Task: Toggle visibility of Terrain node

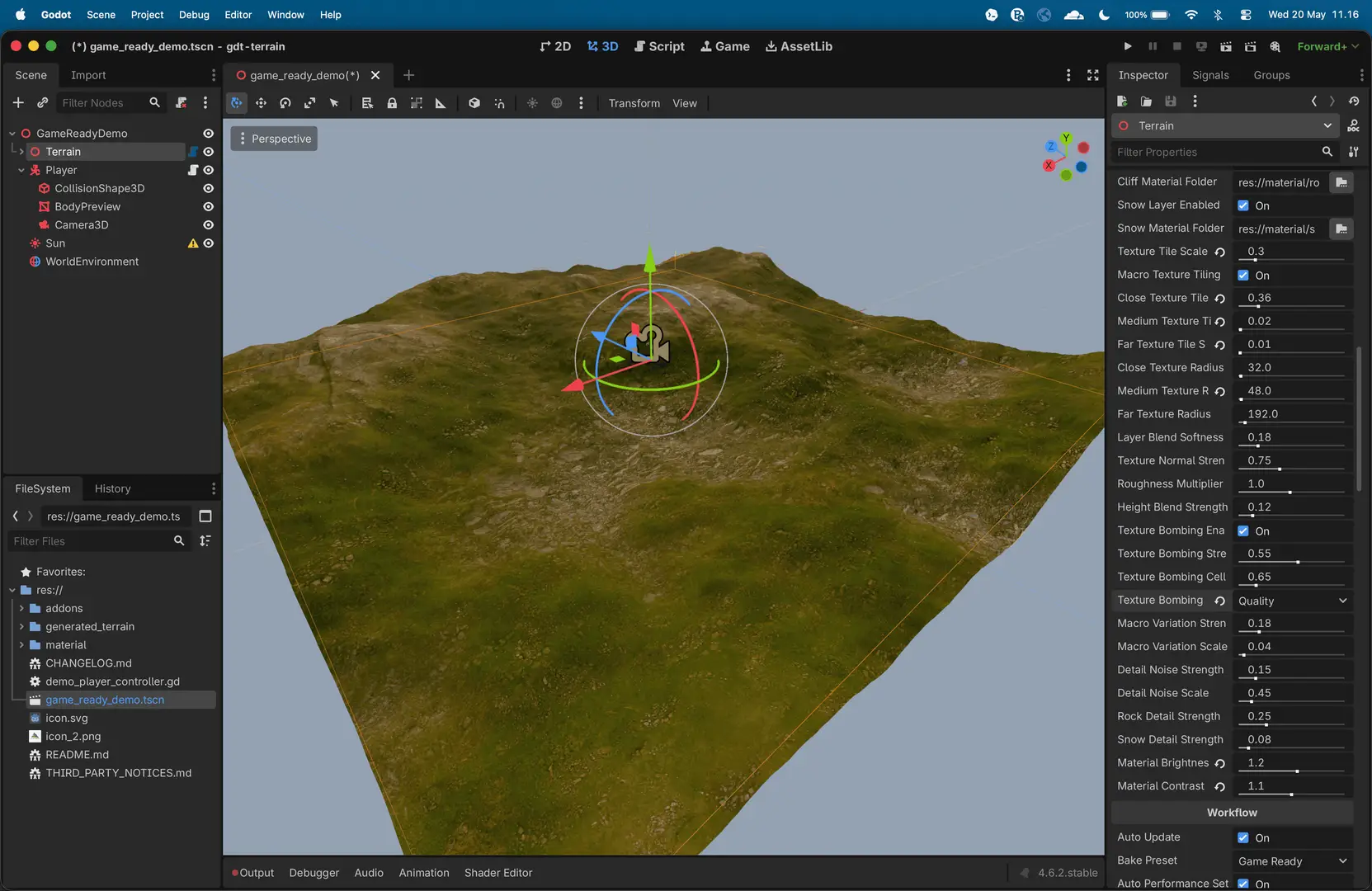Action: 209,152
